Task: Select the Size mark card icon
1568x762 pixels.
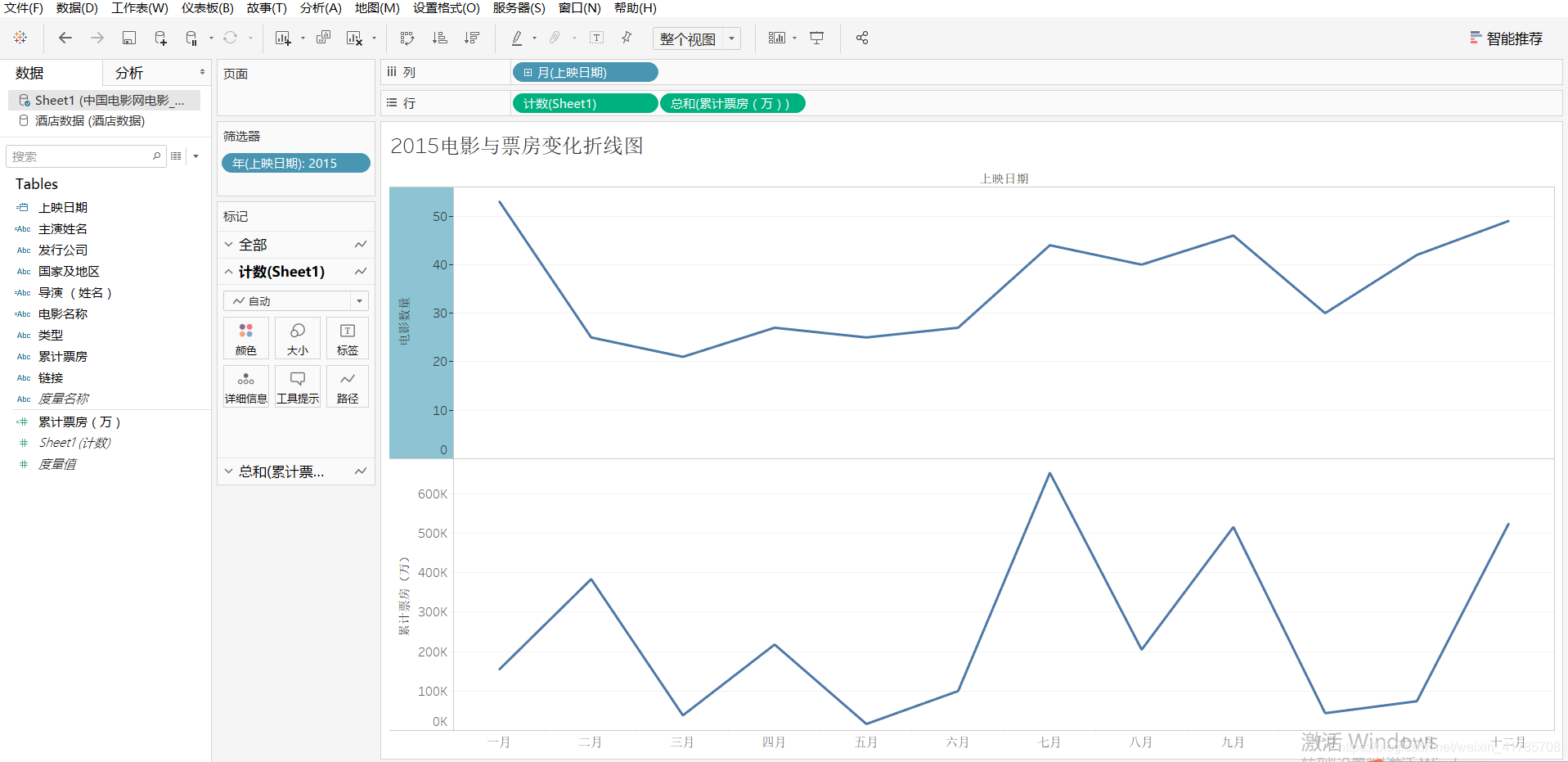Action: (297, 337)
